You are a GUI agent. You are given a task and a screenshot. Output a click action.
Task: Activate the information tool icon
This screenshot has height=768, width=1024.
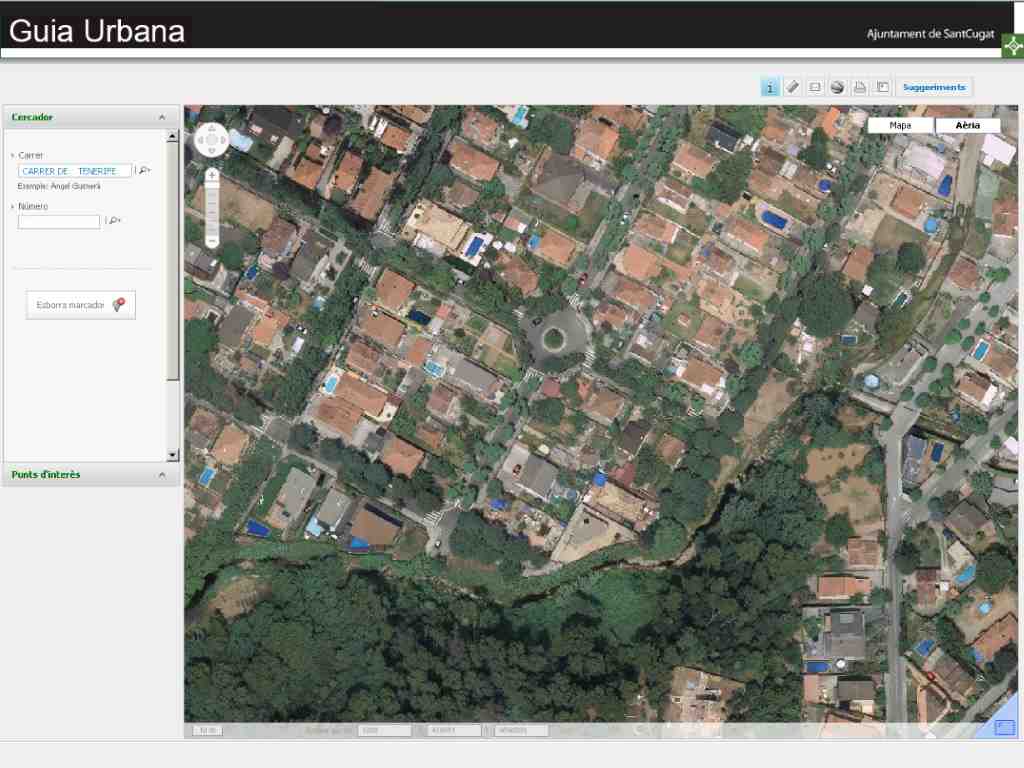click(x=770, y=88)
